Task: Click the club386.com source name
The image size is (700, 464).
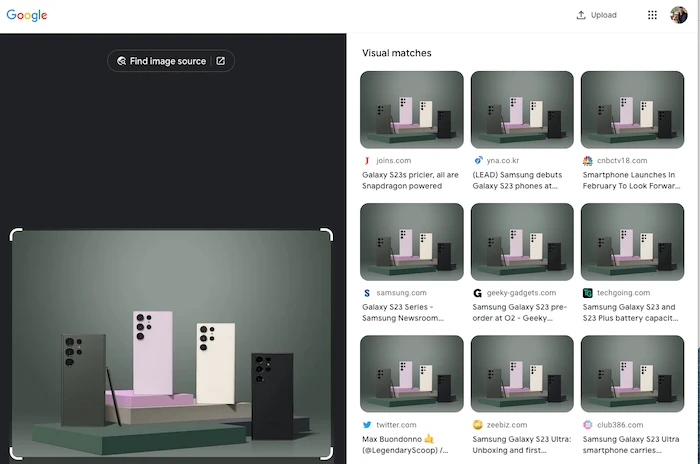Action: coord(620,425)
